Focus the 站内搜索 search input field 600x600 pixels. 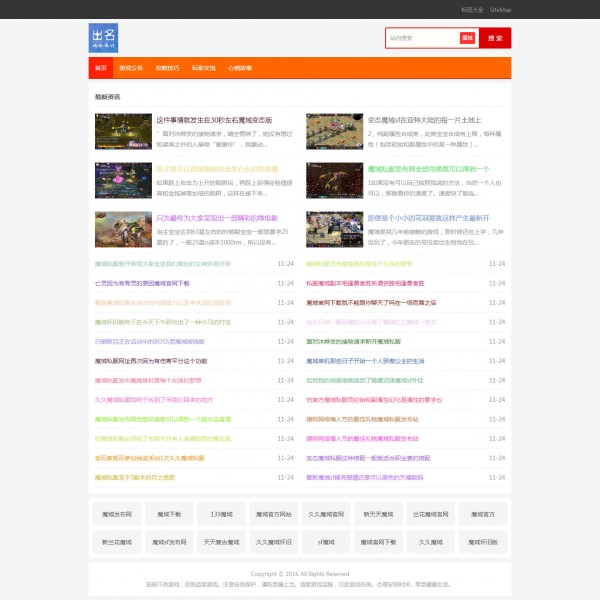pos(422,38)
